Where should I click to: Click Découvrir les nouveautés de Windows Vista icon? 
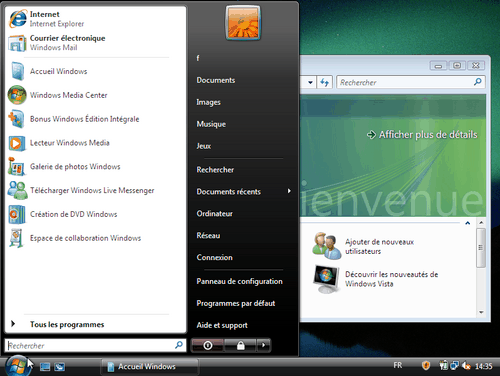pos(326,279)
